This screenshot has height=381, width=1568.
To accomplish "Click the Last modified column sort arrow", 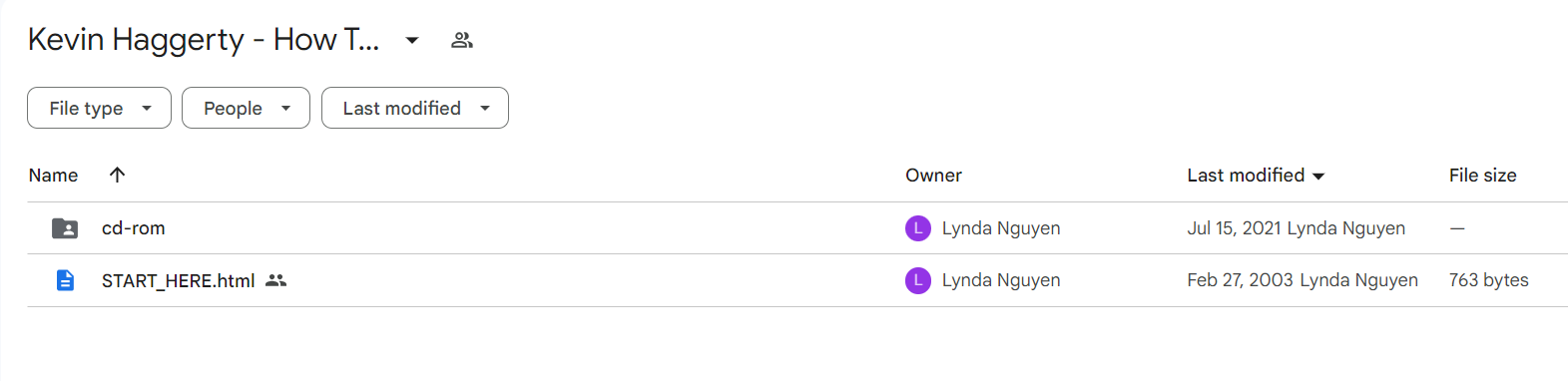I will pos(1318,176).
